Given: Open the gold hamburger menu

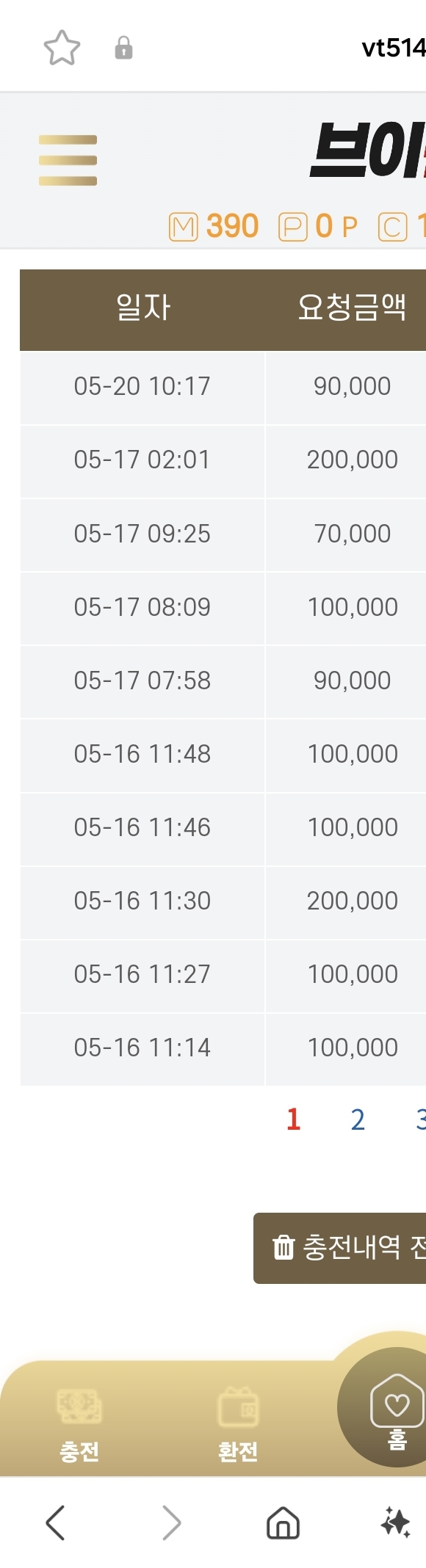Looking at the screenshot, I should (x=68, y=160).
